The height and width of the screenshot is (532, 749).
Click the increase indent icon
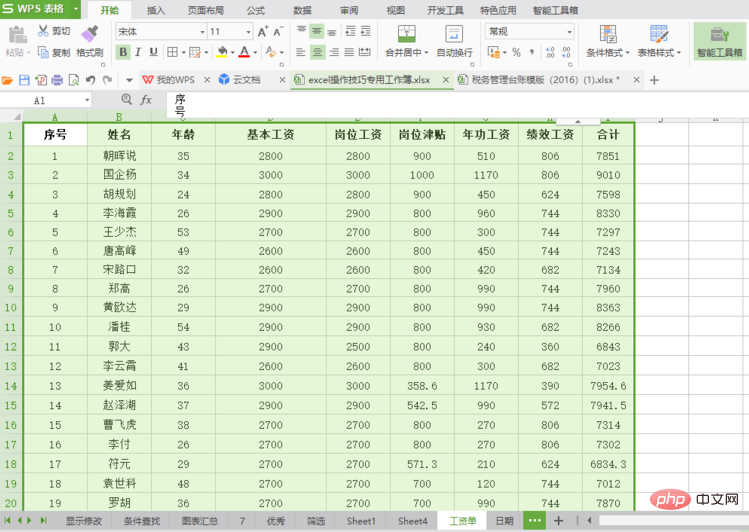coord(365,31)
